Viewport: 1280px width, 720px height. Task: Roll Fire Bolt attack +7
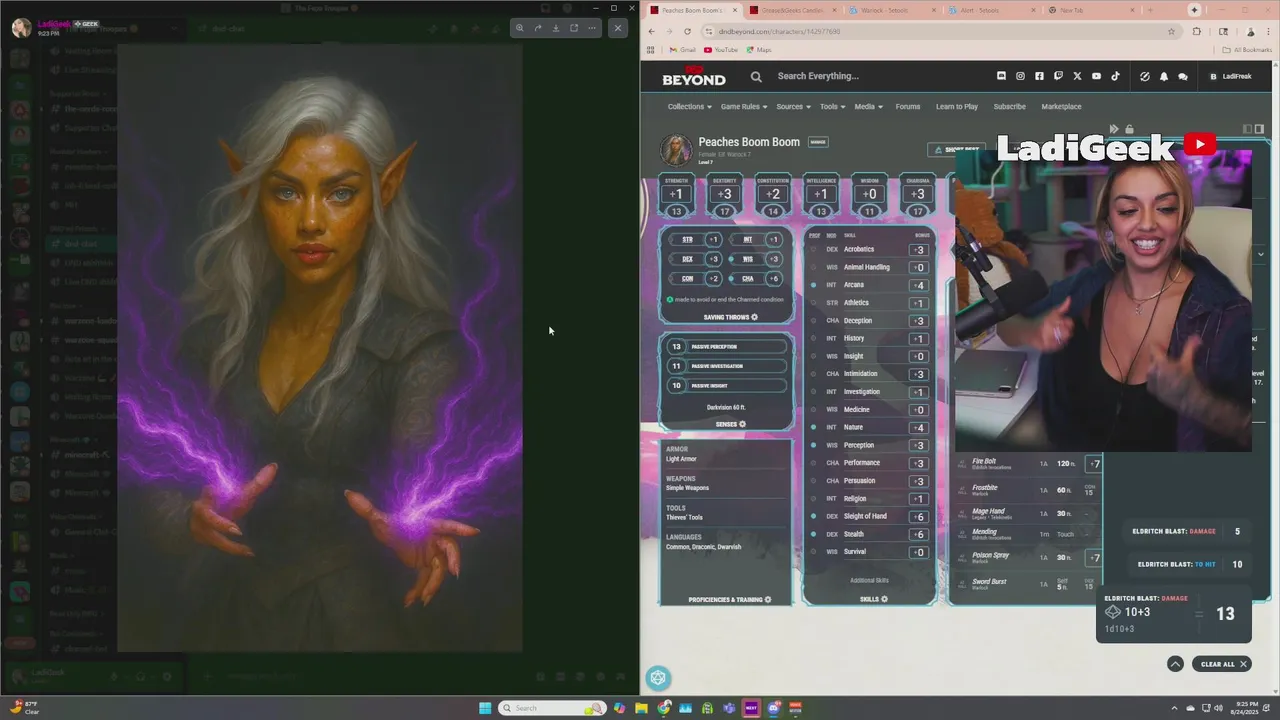pos(1094,464)
